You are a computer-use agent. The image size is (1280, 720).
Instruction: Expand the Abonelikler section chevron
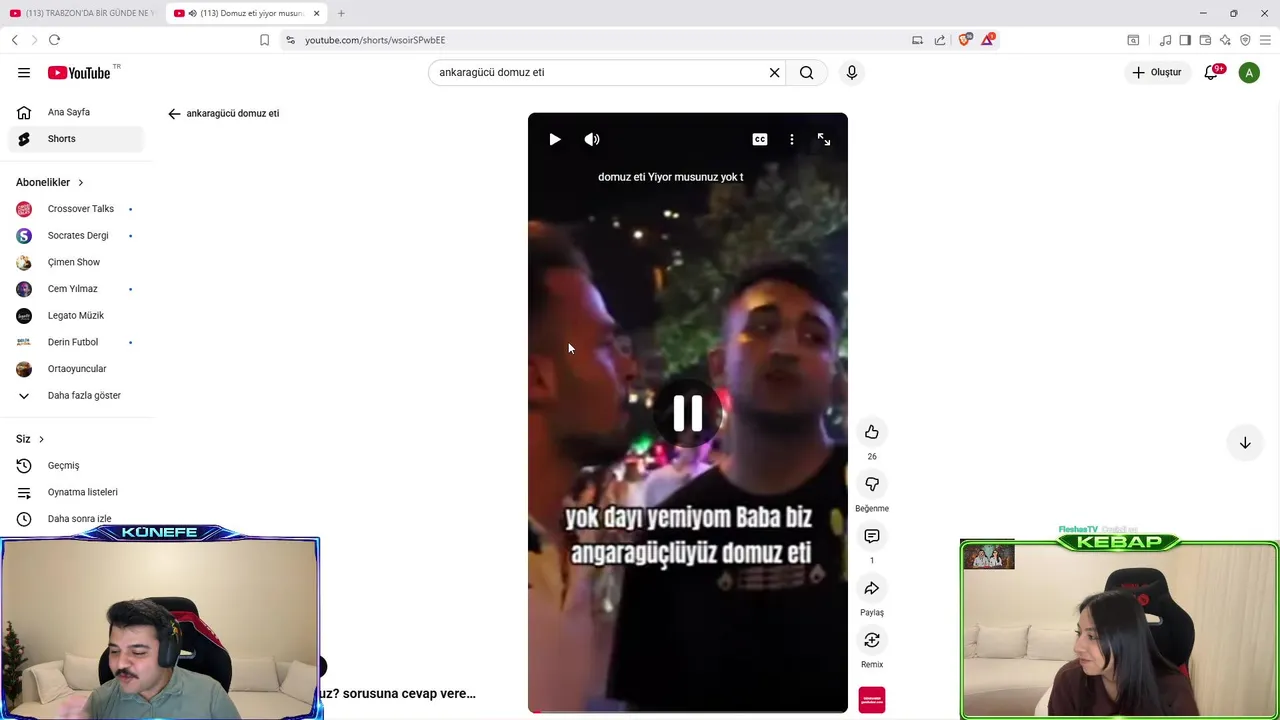pyautogui.click(x=81, y=182)
